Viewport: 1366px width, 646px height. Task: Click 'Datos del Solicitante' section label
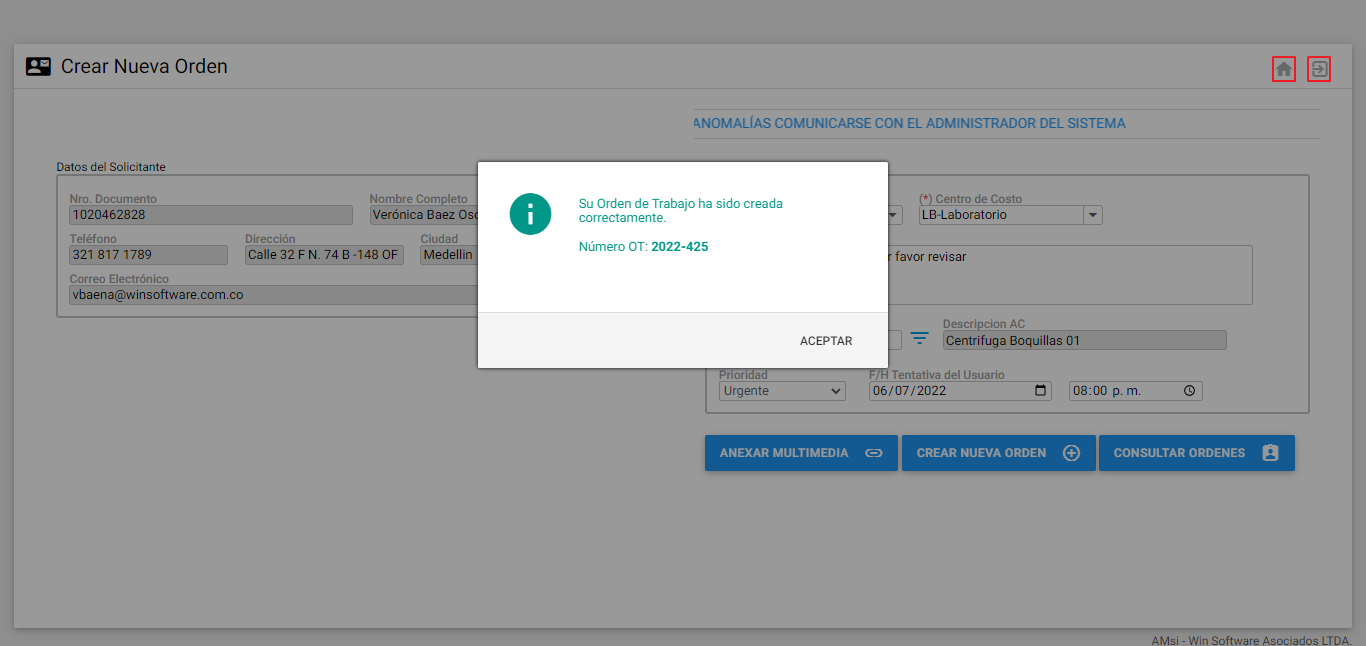click(x=111, y=167)
